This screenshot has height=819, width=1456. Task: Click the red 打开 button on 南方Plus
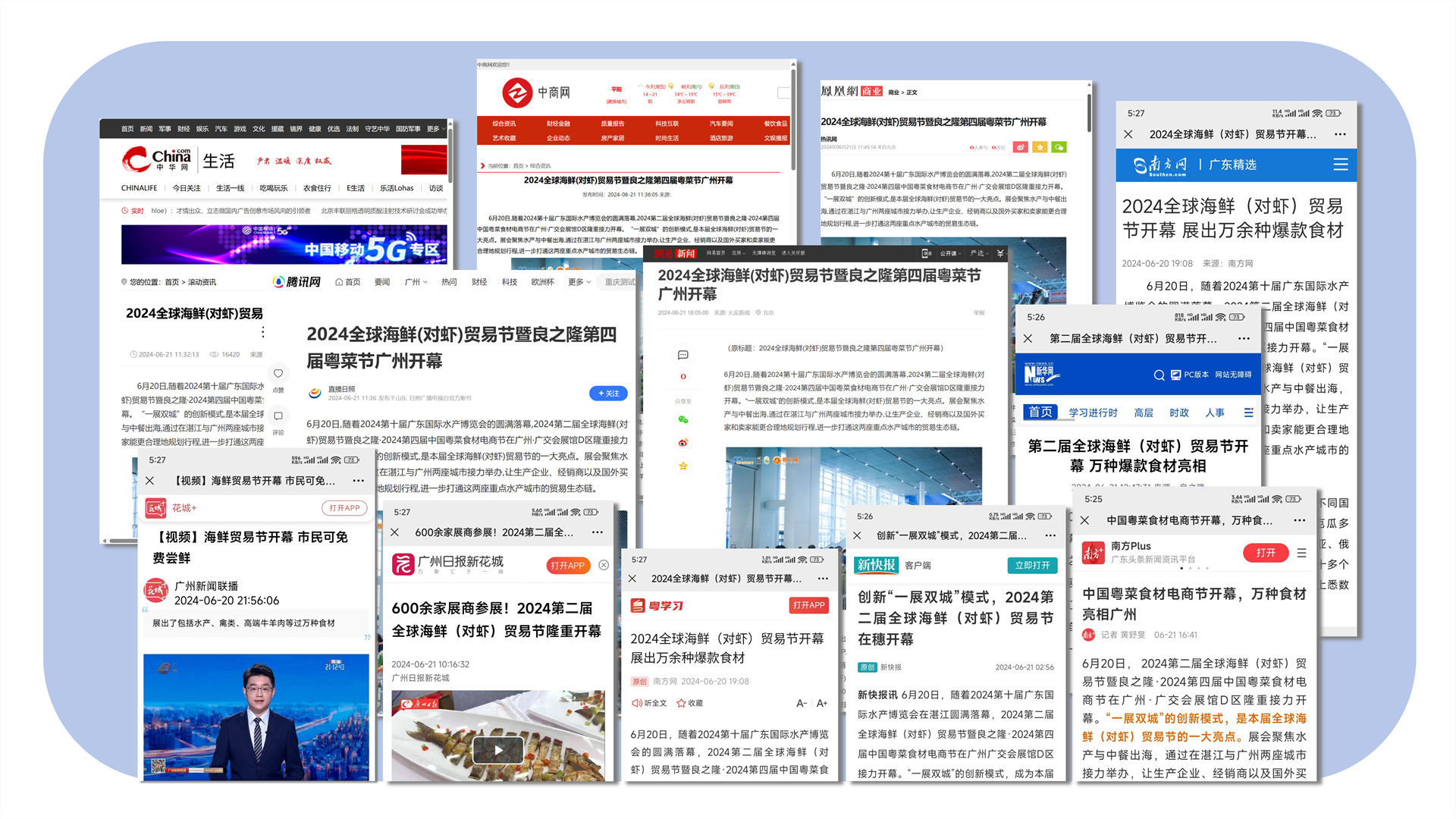coord(1265,553)
